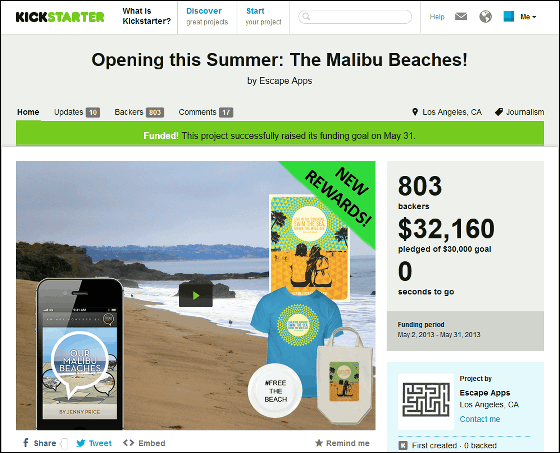Click the globe activity icon
Screen dimensions: 560x453
pyautogui.click(x=485, y=16)
